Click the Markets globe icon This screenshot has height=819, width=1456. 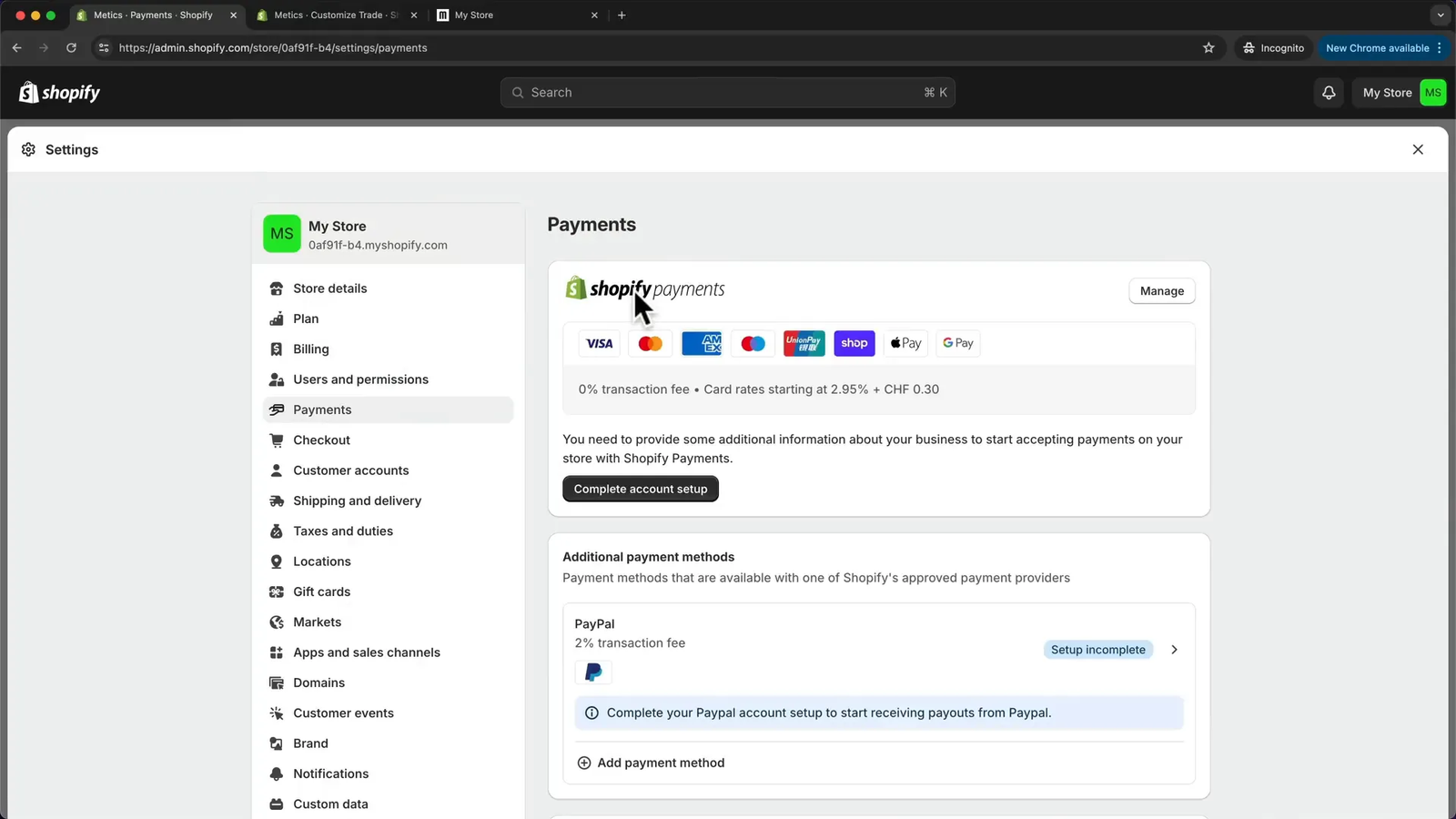[277, 622]
